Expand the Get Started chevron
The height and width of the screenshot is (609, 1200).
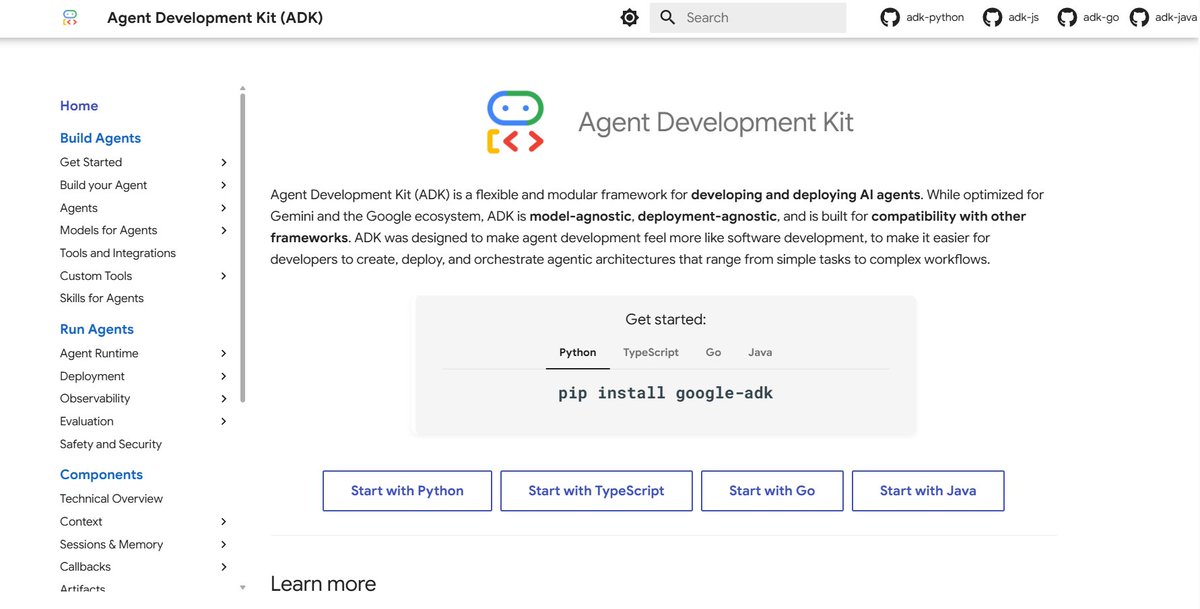coord(224,162)
